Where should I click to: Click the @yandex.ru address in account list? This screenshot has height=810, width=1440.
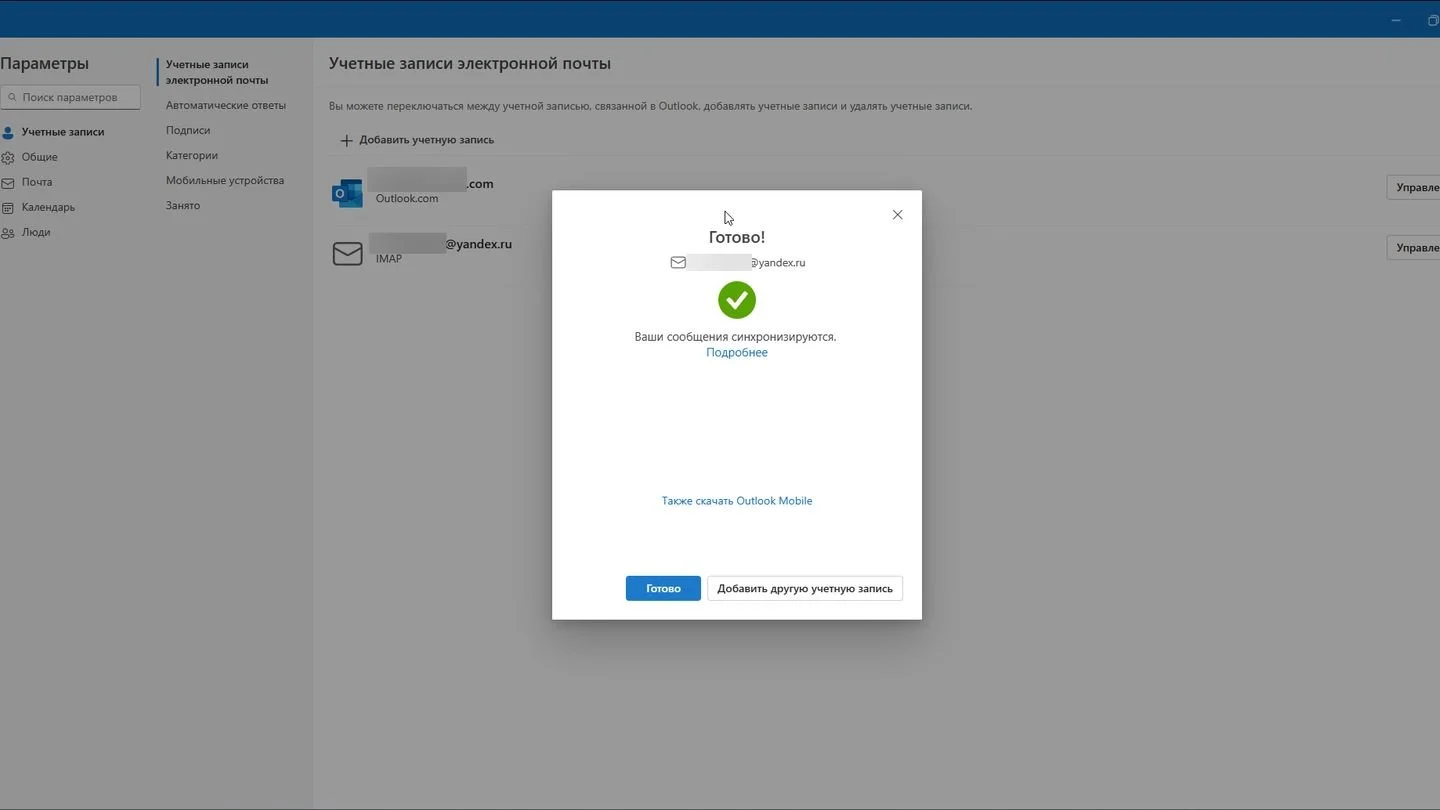click(478, 244)
